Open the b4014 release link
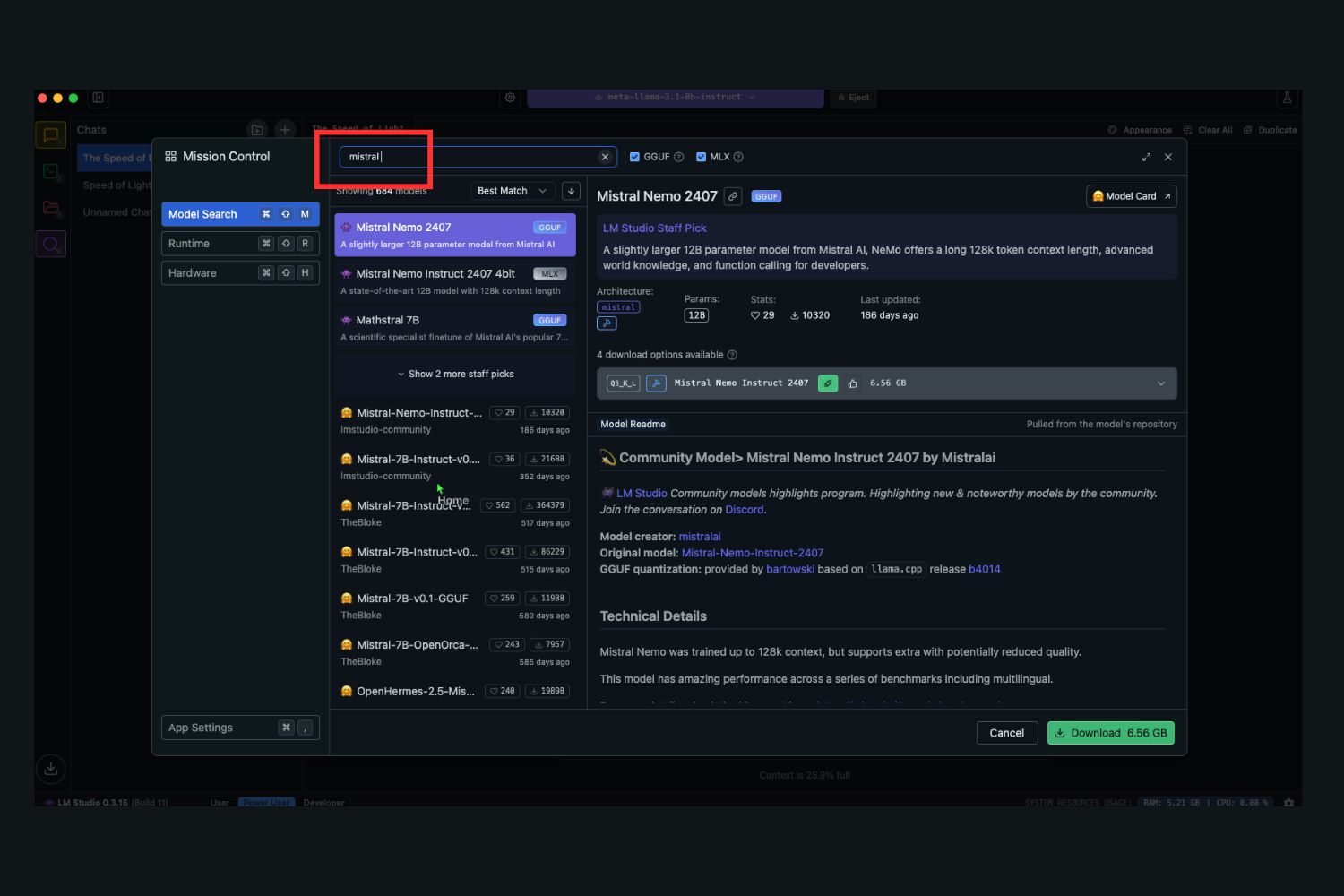The image size is (1344, 896). [985, 569]
